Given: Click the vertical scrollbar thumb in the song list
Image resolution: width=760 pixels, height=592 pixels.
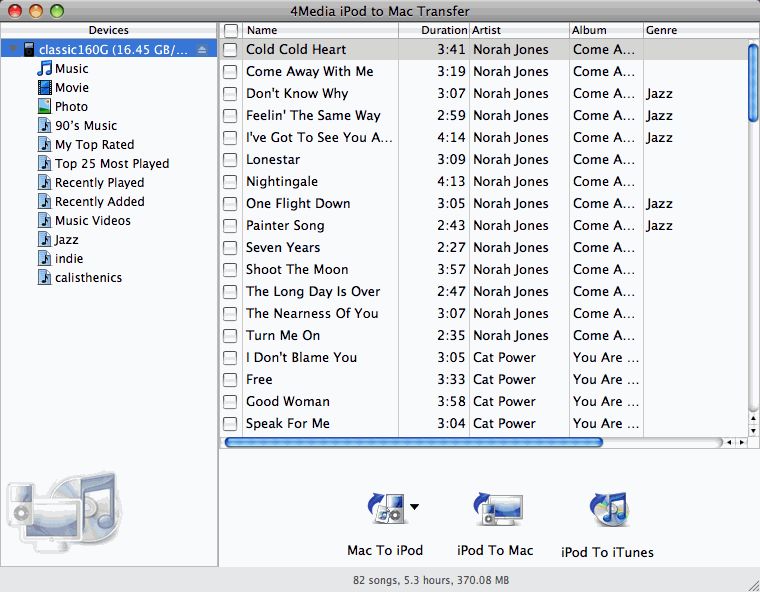Looking at the screenshot, I should click(x=753, y=82).
